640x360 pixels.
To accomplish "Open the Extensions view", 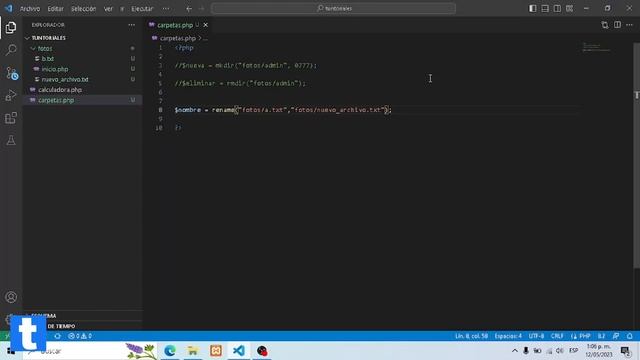I will pyautogui.click(x=11, y=118).
